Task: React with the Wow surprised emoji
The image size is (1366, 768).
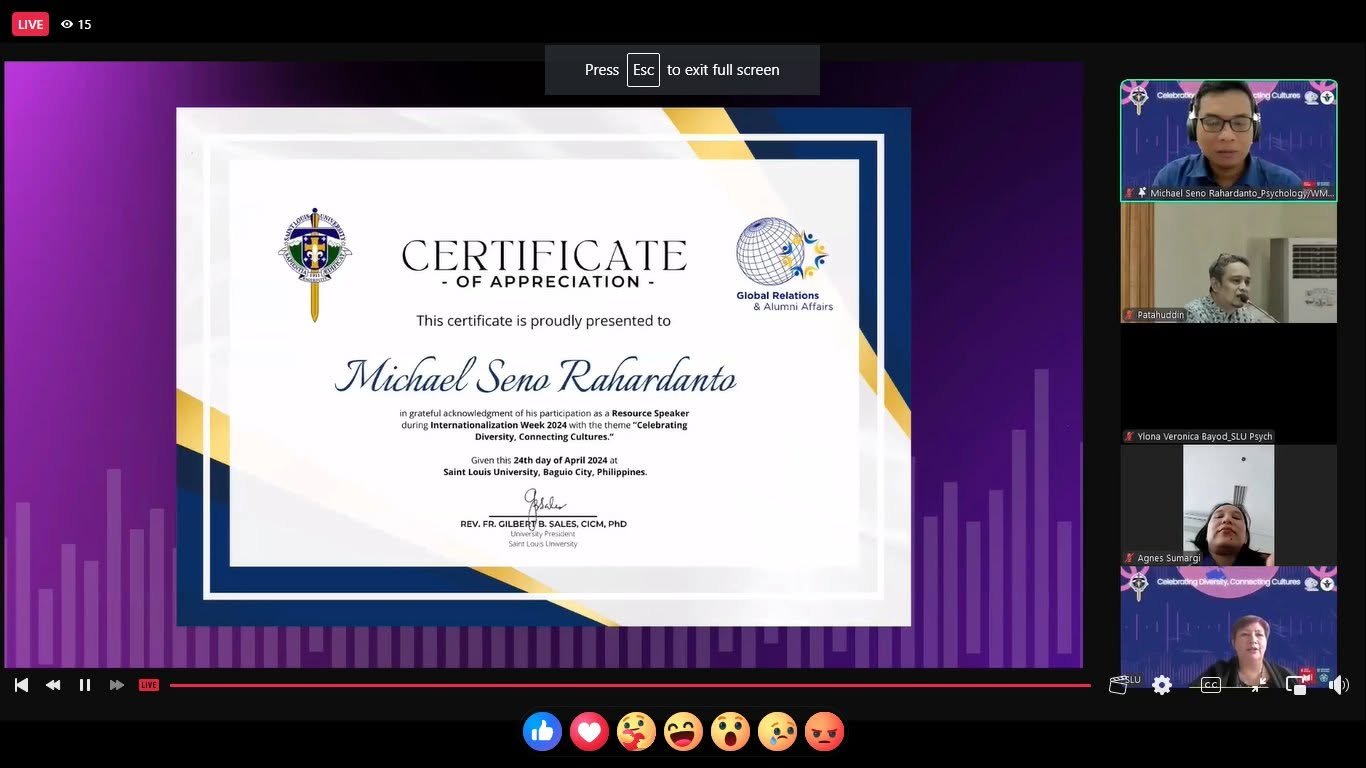Action: click(730, 732)
